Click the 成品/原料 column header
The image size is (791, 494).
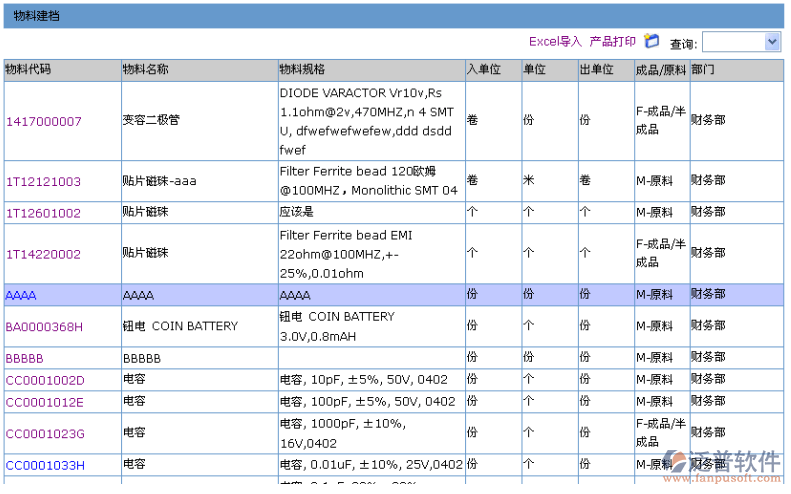coord(661,70)
